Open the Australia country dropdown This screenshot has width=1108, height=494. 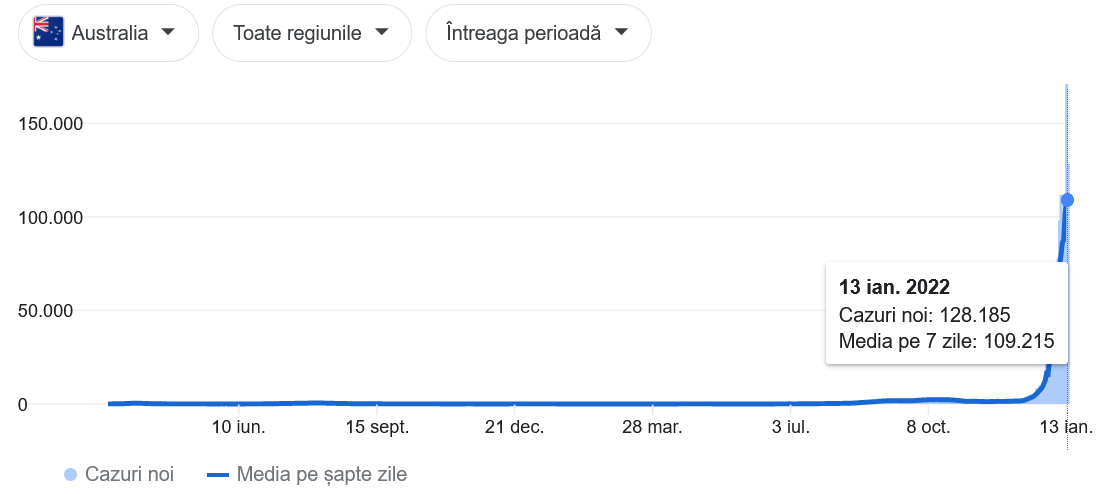pyautogui.click(x=108, y=33)
